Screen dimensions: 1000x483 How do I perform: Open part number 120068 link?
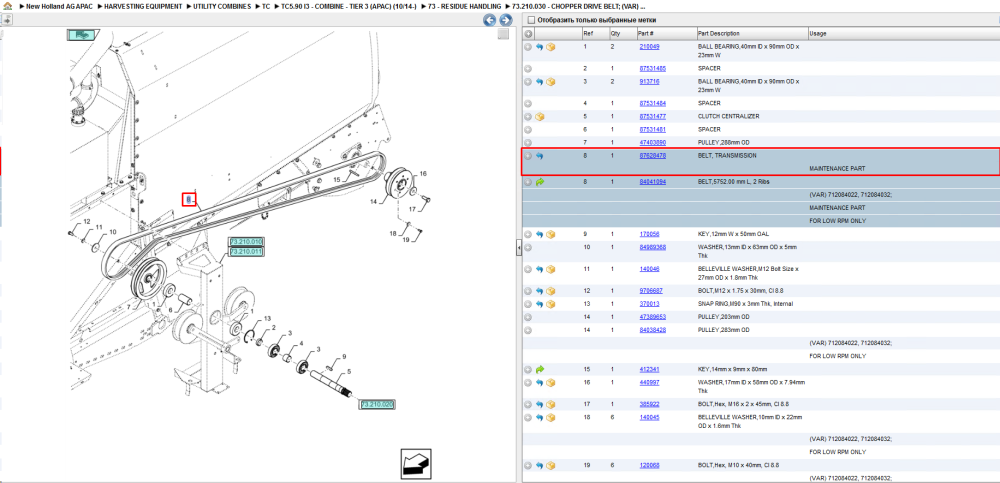click(649, 465)
